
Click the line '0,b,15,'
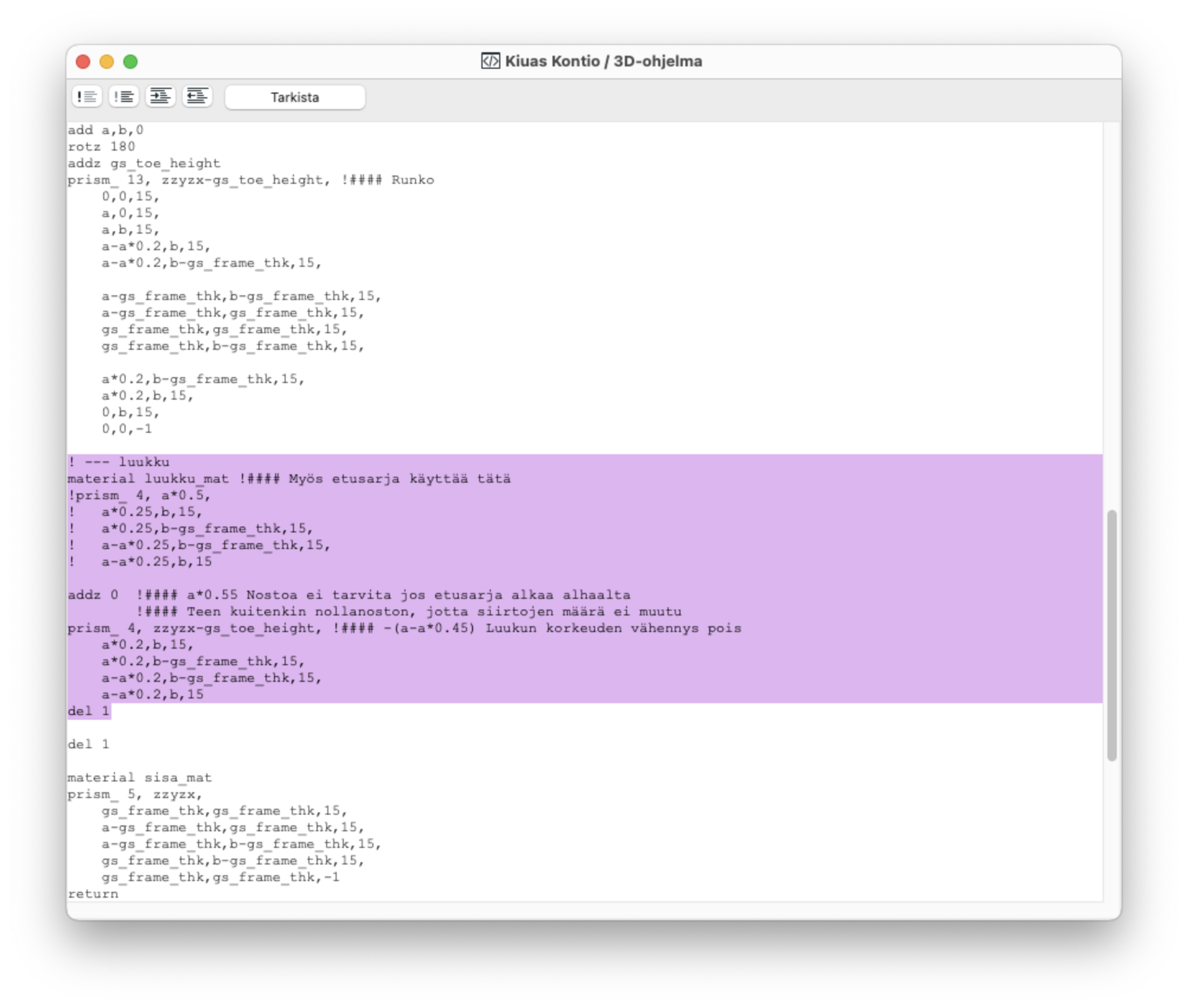pos(130,412)
